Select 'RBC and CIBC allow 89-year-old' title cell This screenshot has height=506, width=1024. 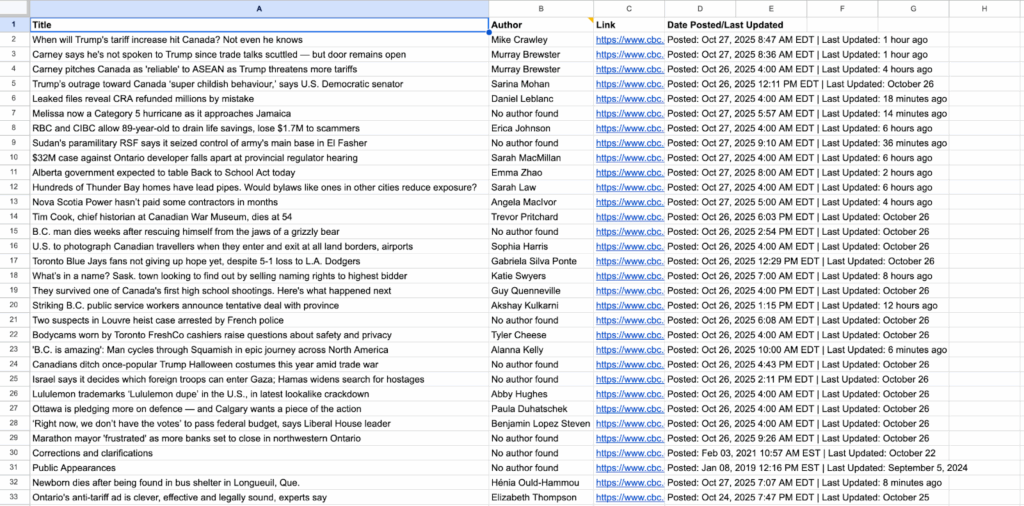pyautogui.click(x=259, y=129)
